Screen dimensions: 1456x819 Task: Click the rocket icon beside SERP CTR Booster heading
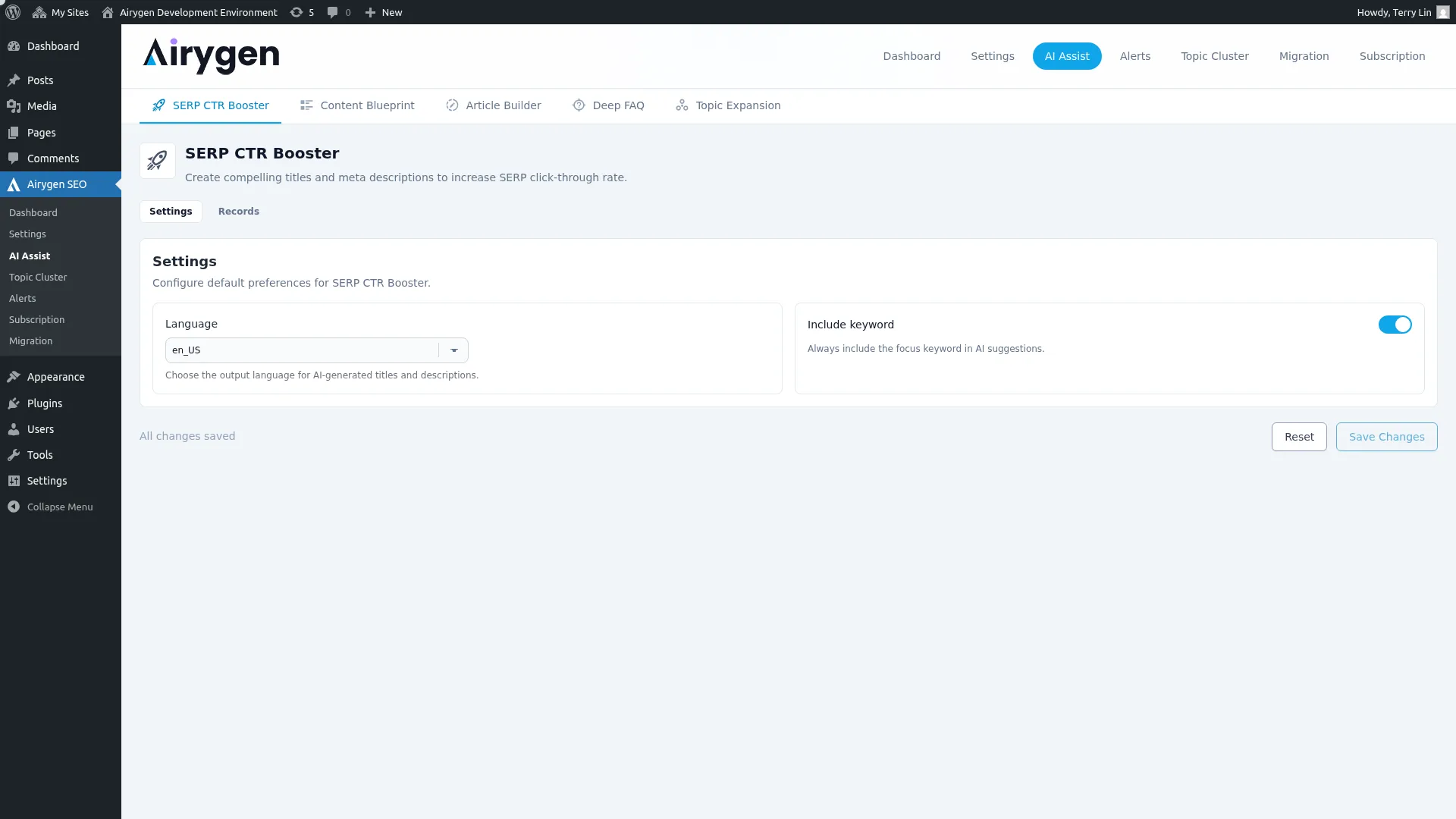158,161
